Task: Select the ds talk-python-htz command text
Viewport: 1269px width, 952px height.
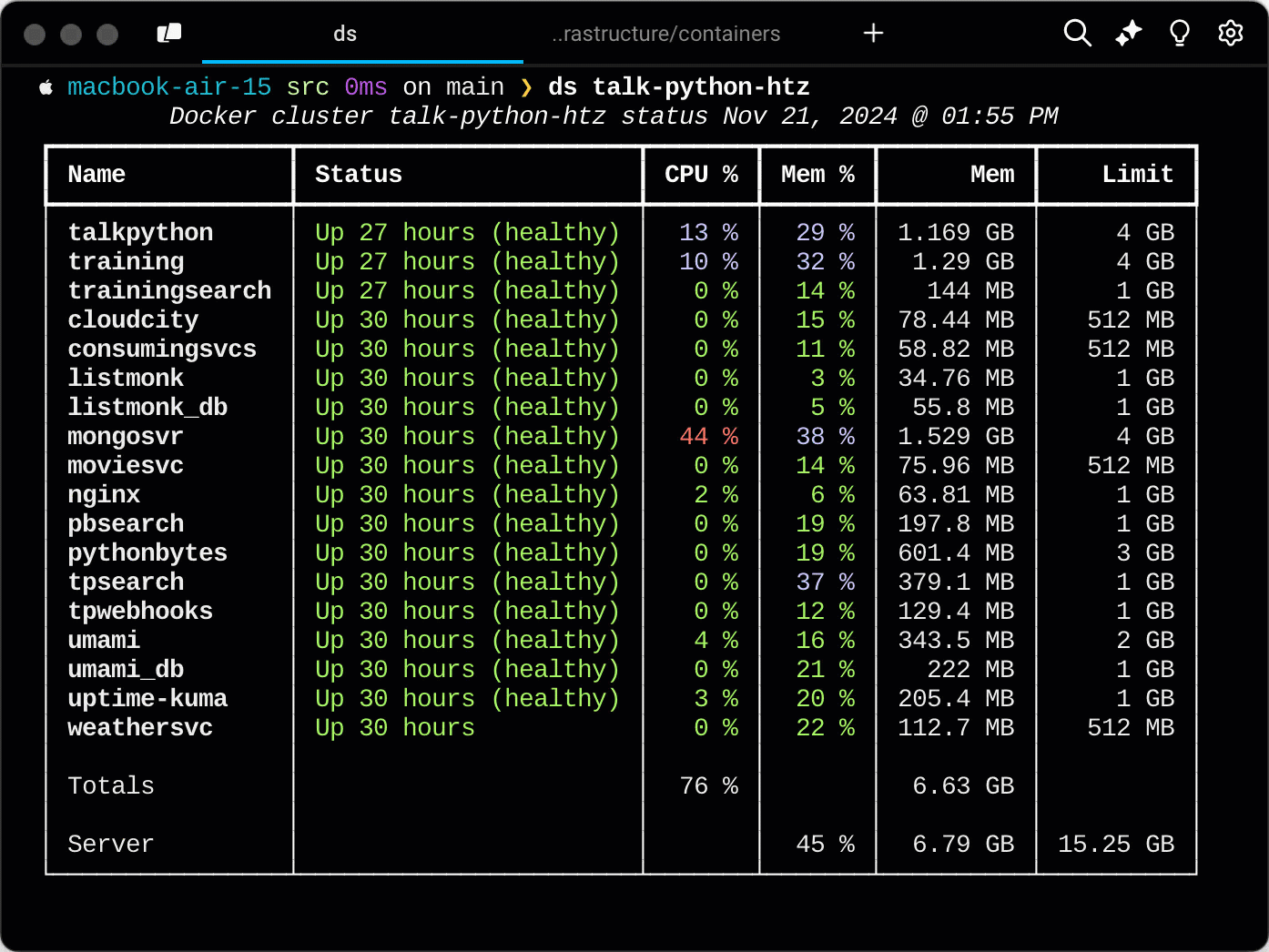Action: [x=678, y=86]
